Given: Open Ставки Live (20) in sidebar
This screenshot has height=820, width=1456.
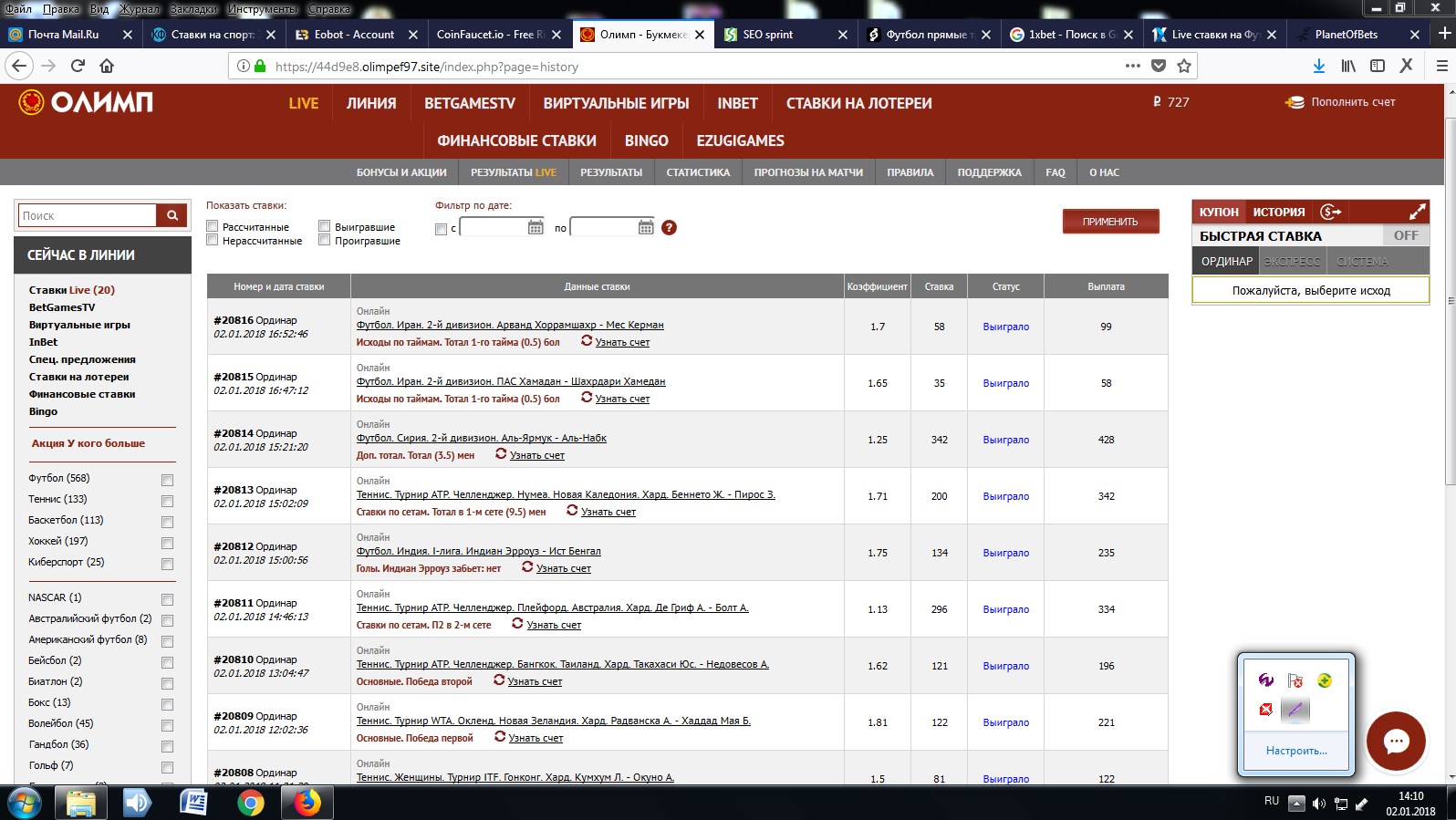Looking at the screenshot, I should coord(72,289).
